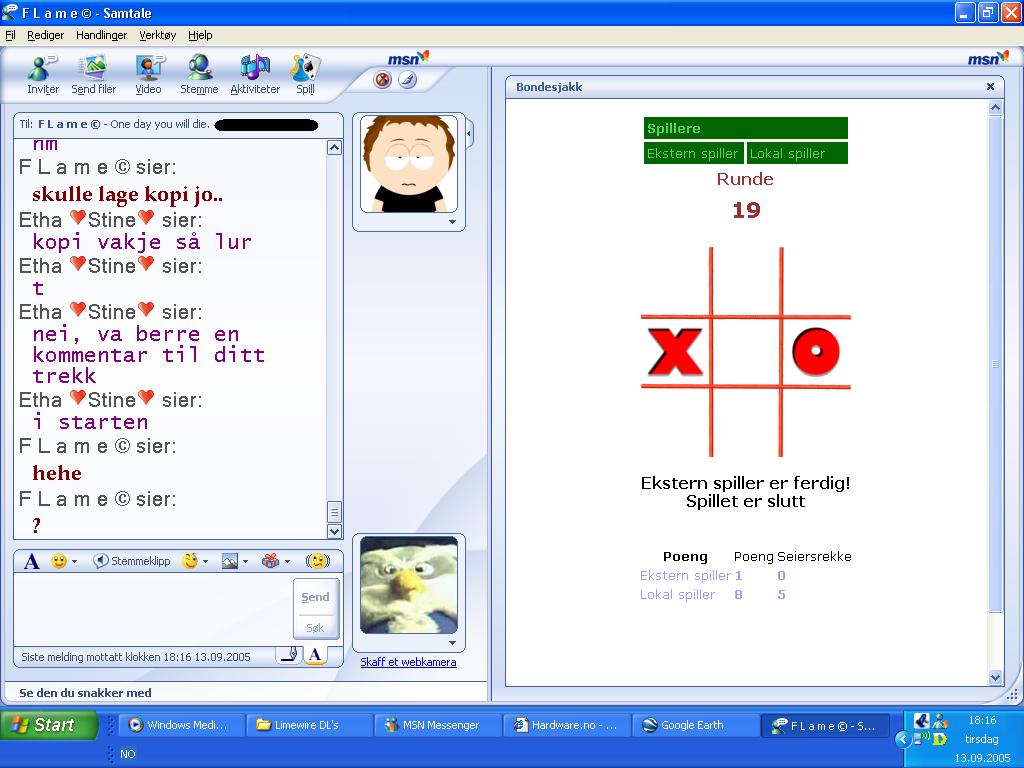1024x768 pixels.
Task: Expand the contact display picture options
Action: pyautogui.click(x=452, y=222)
